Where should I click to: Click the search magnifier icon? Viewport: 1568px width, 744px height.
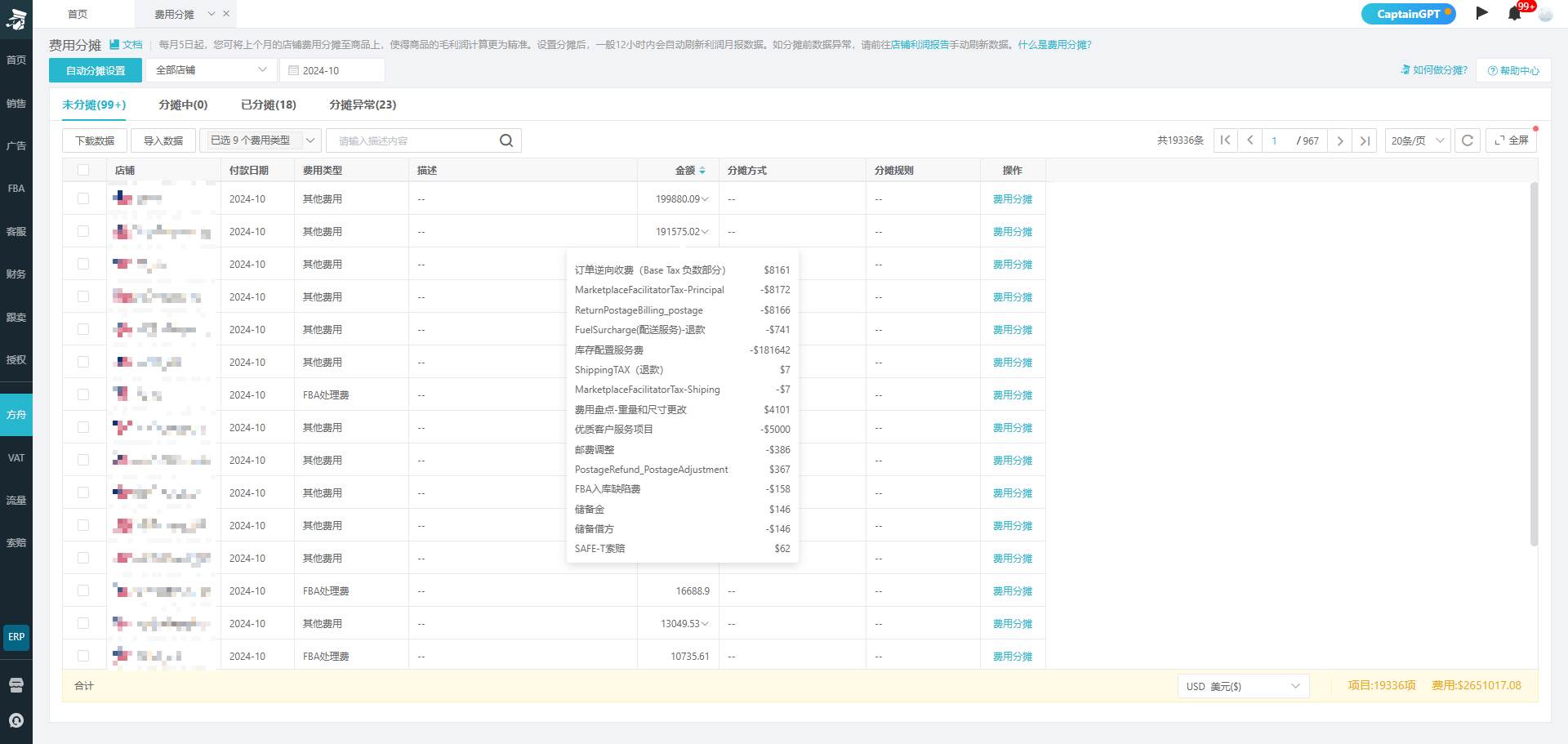click(x=506, y=140)
